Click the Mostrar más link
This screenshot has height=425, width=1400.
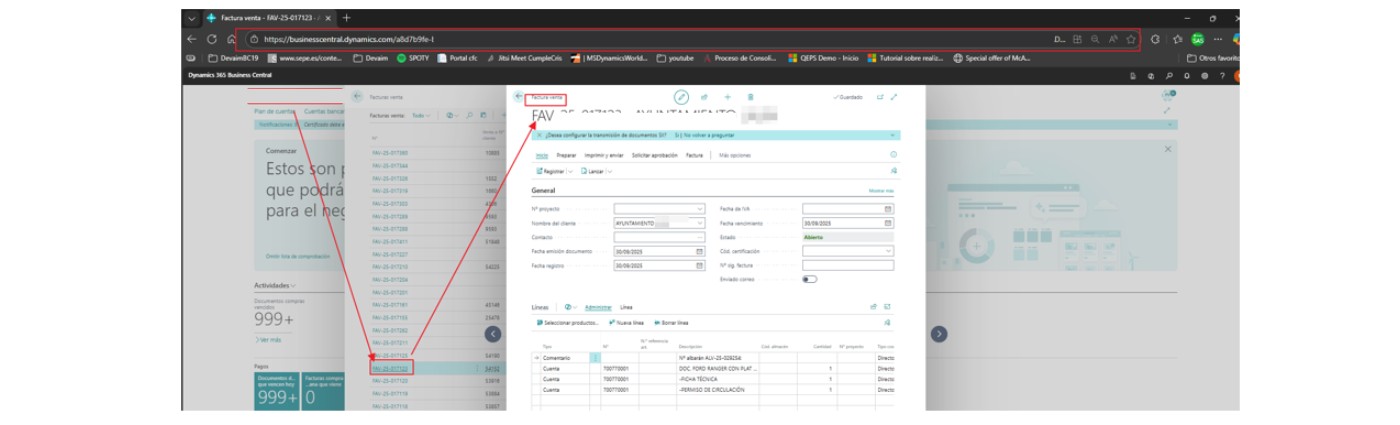click(881, 190)
